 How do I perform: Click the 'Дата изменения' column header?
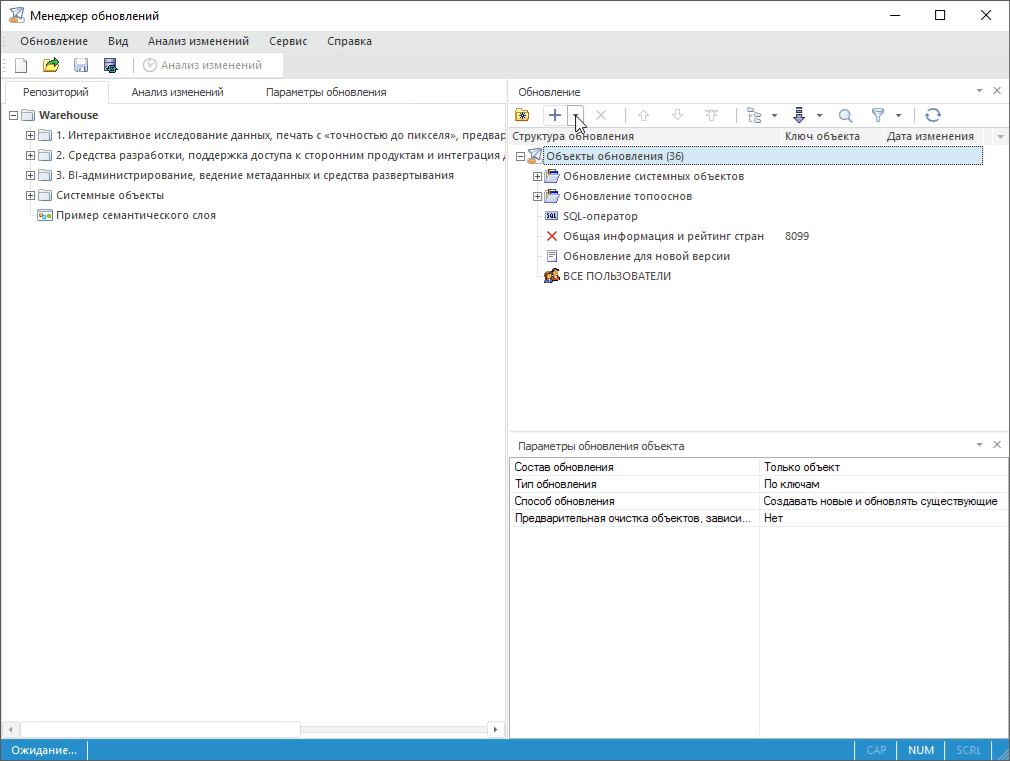coord(933,137)
